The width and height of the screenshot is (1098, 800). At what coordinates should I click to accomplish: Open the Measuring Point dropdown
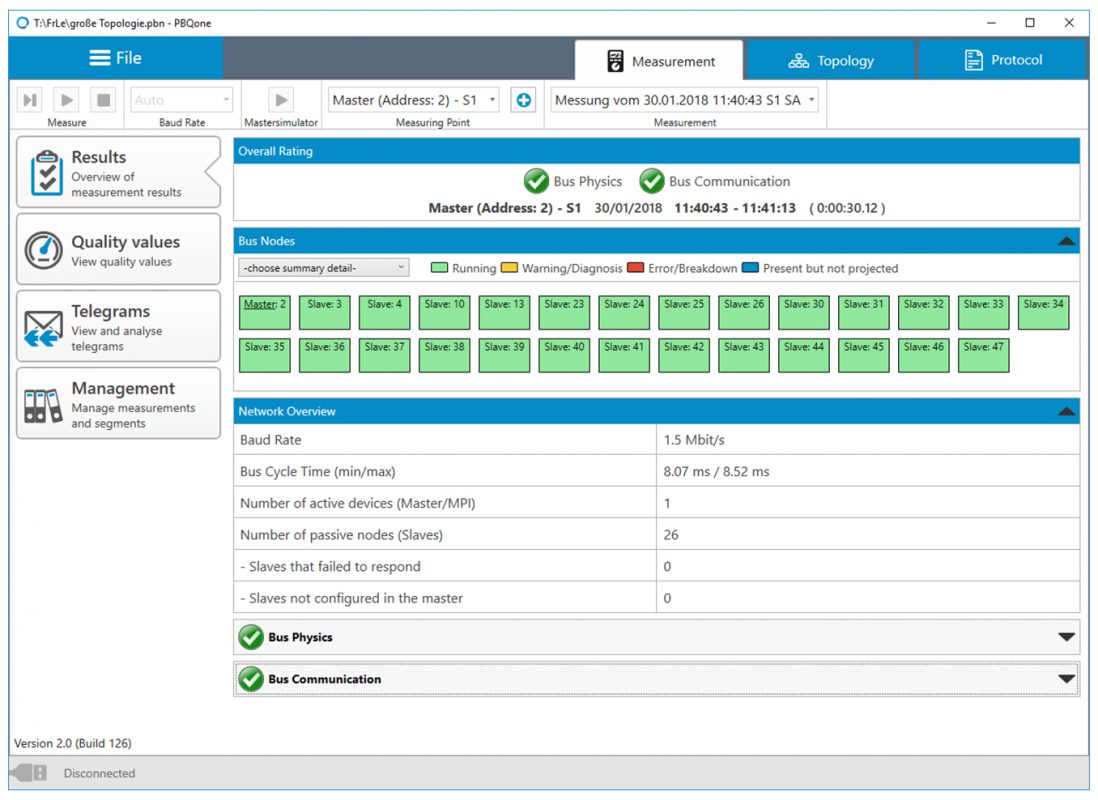[x=414, y=100]
